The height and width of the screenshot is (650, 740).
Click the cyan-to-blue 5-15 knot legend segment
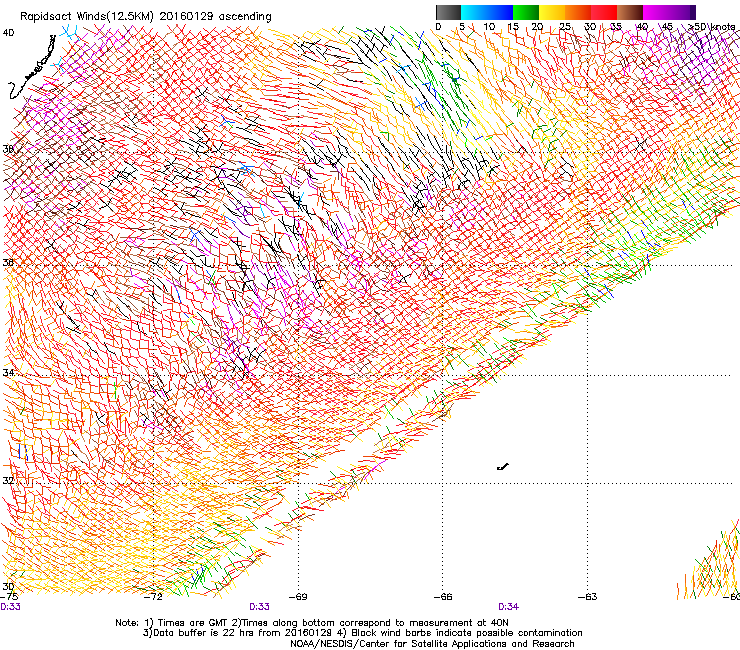click(487, 12)
